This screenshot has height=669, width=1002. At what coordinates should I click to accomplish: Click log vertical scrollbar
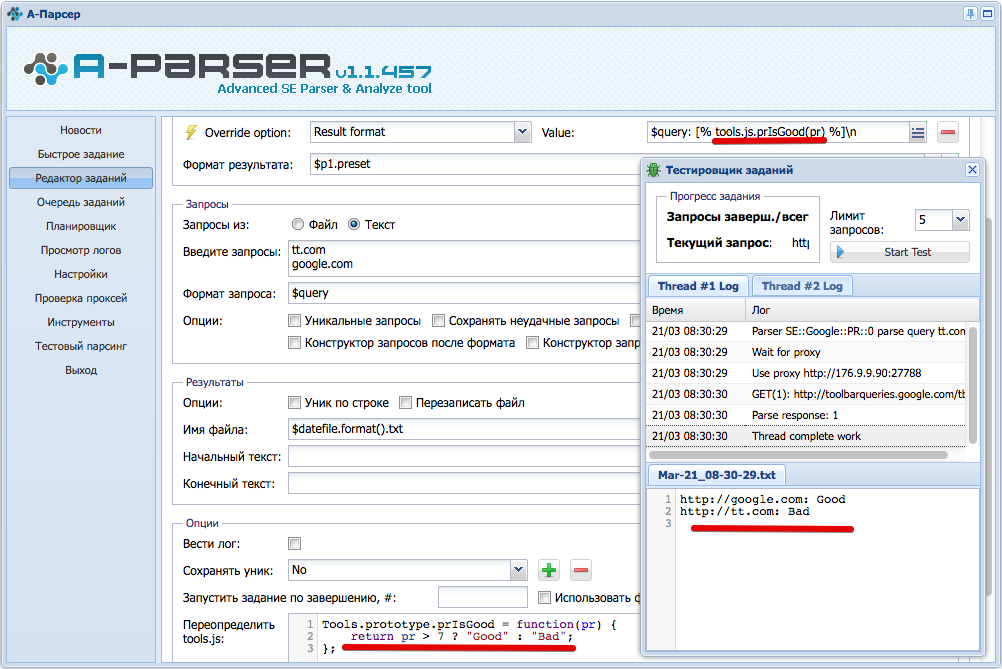[x=973, y=385]
